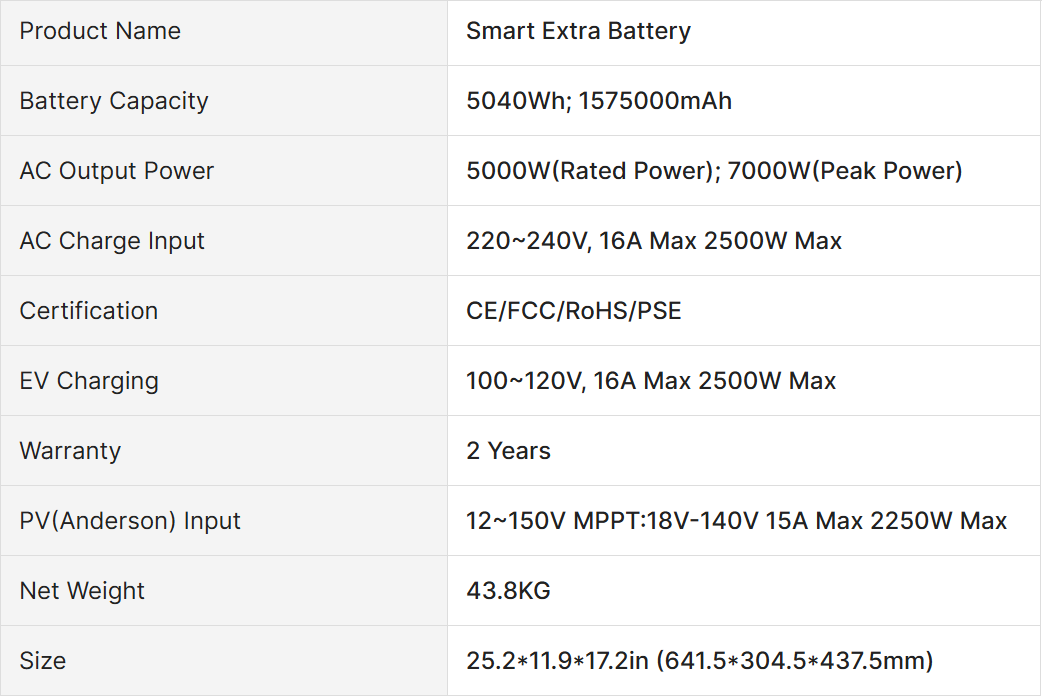Click the Size label cell
Viewport: 1042px width, 697px height.
(x=224, y=660)
